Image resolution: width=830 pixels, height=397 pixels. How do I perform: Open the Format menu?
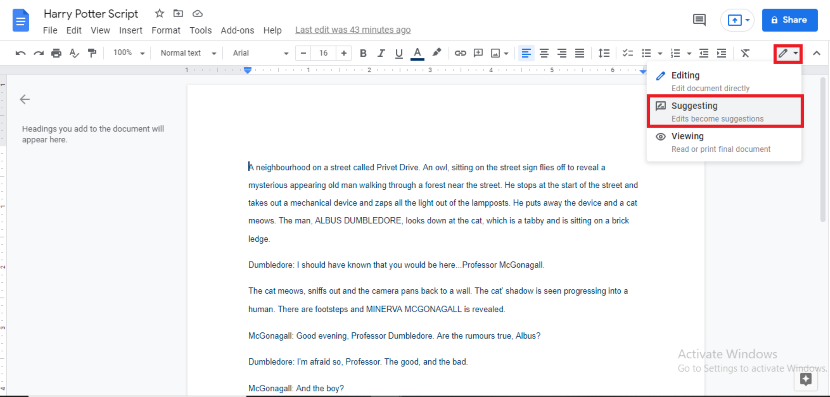click(166, 30)
